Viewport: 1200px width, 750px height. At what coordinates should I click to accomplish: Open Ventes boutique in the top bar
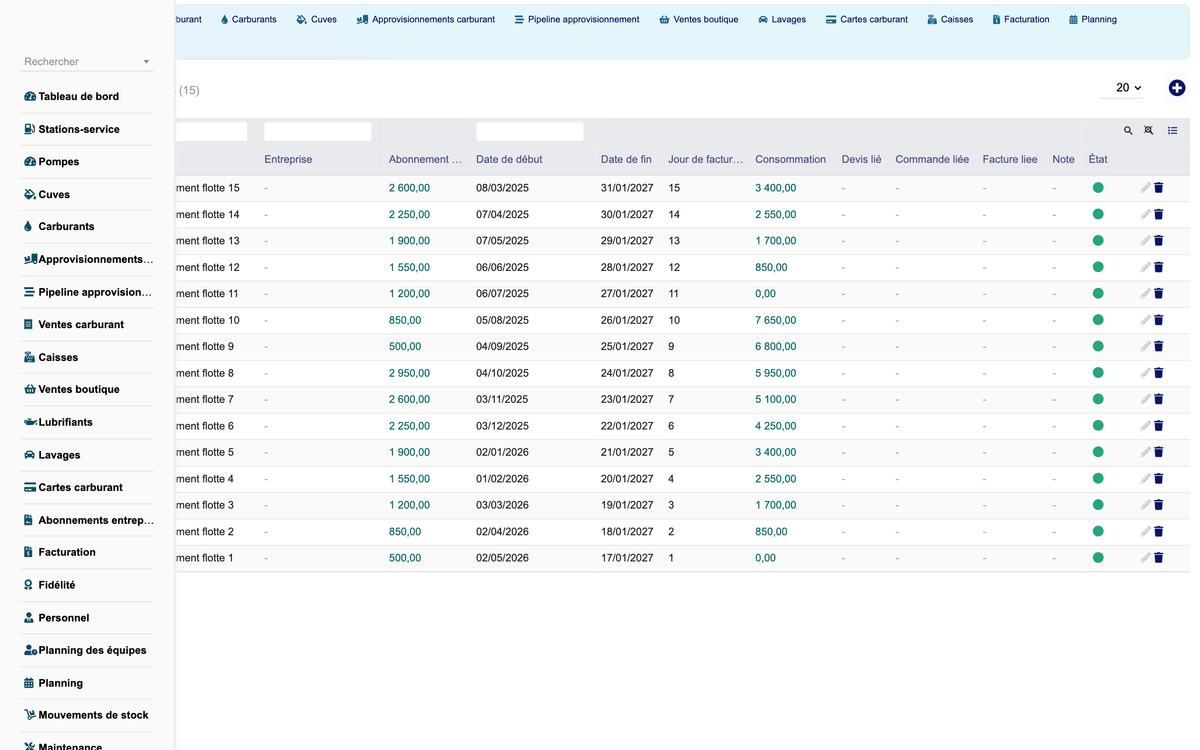[699, 19]
